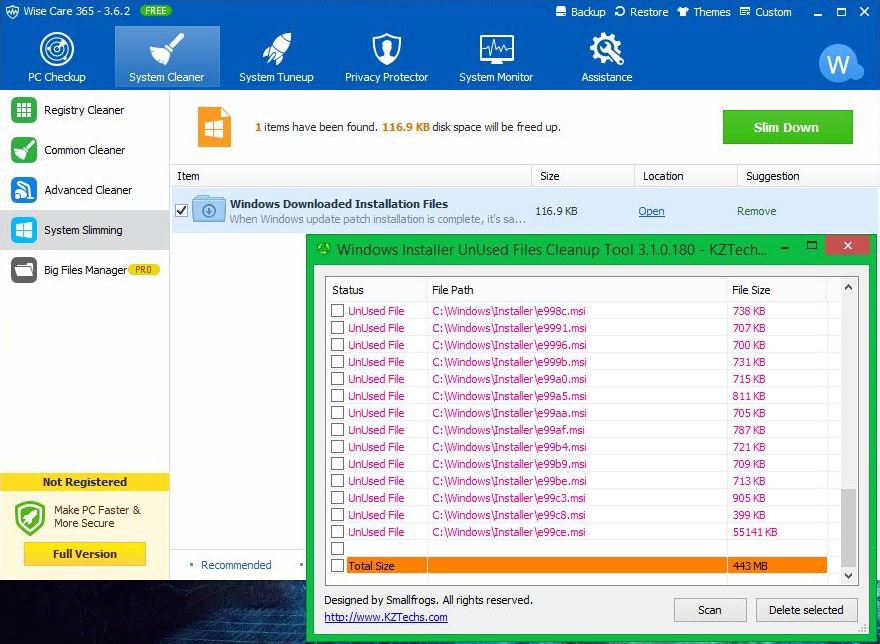Check the box for e998c.msi

tap(337, 310)
